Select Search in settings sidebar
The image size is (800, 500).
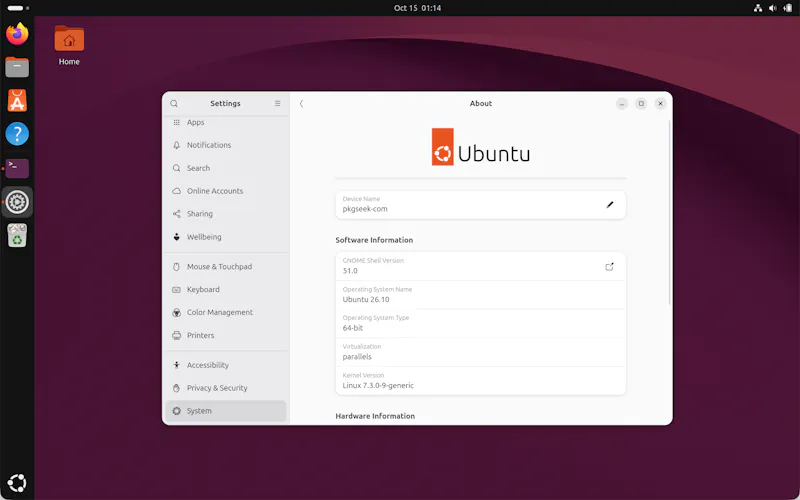coord(226,168)
